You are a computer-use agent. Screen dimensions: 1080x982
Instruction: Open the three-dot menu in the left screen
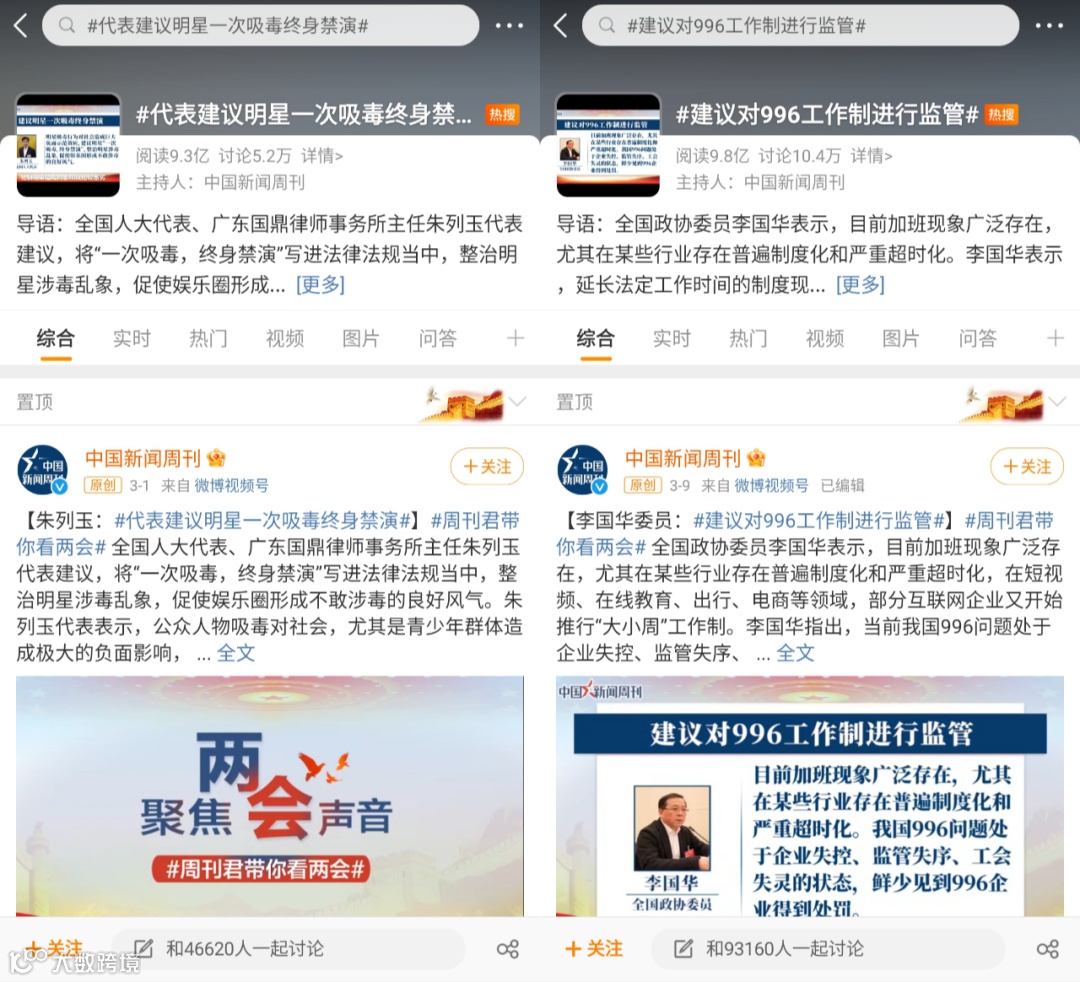point(509,26)
